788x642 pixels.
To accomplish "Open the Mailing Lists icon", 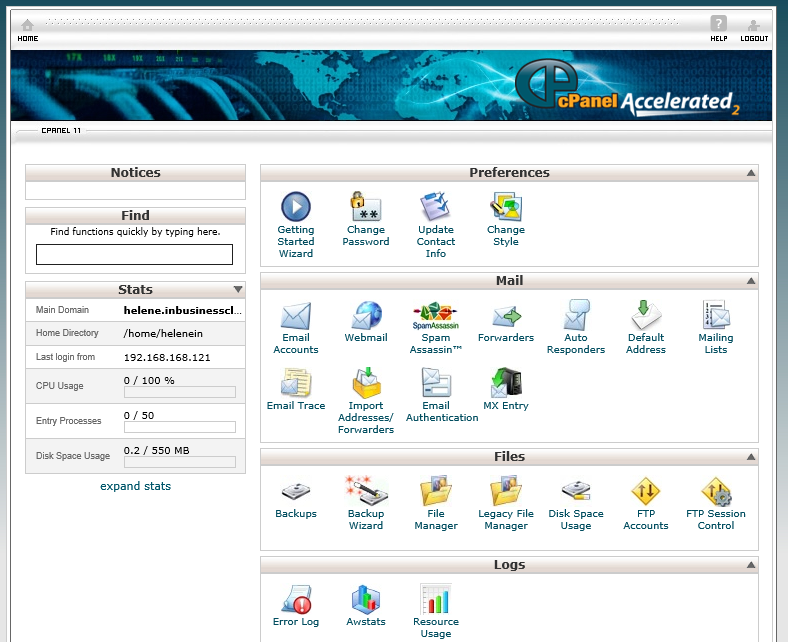I will (x=716, y=315).
